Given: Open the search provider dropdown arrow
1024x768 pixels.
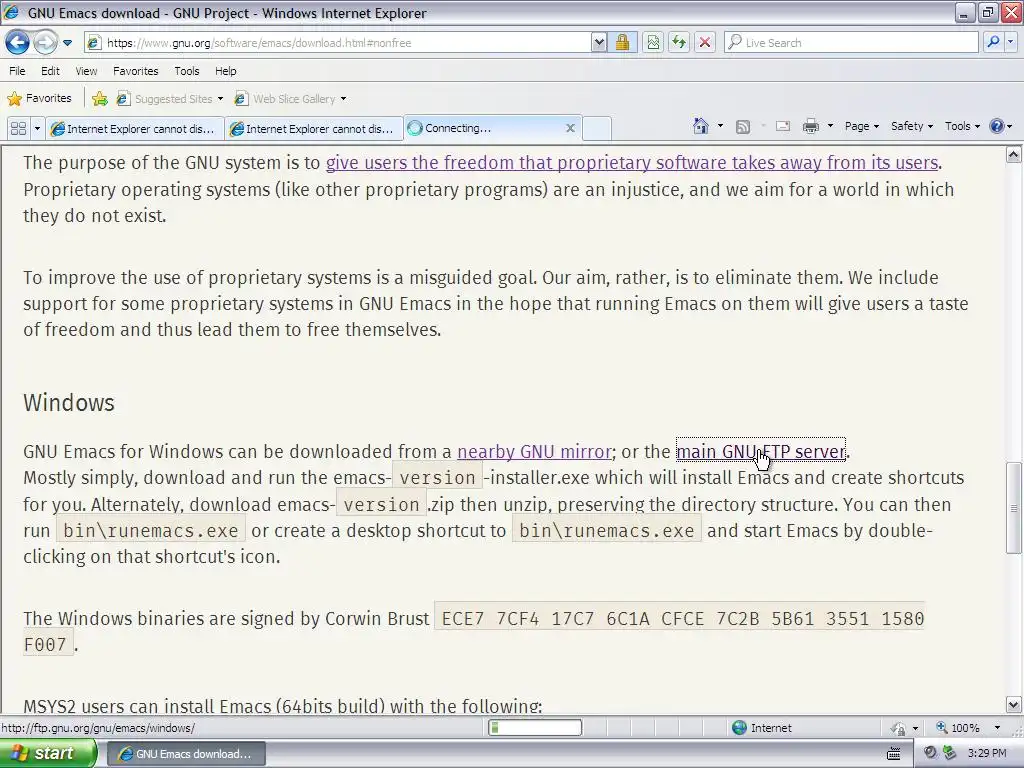Looking at the screenshot, I should pyautogui.click(x=1010, y=42).
